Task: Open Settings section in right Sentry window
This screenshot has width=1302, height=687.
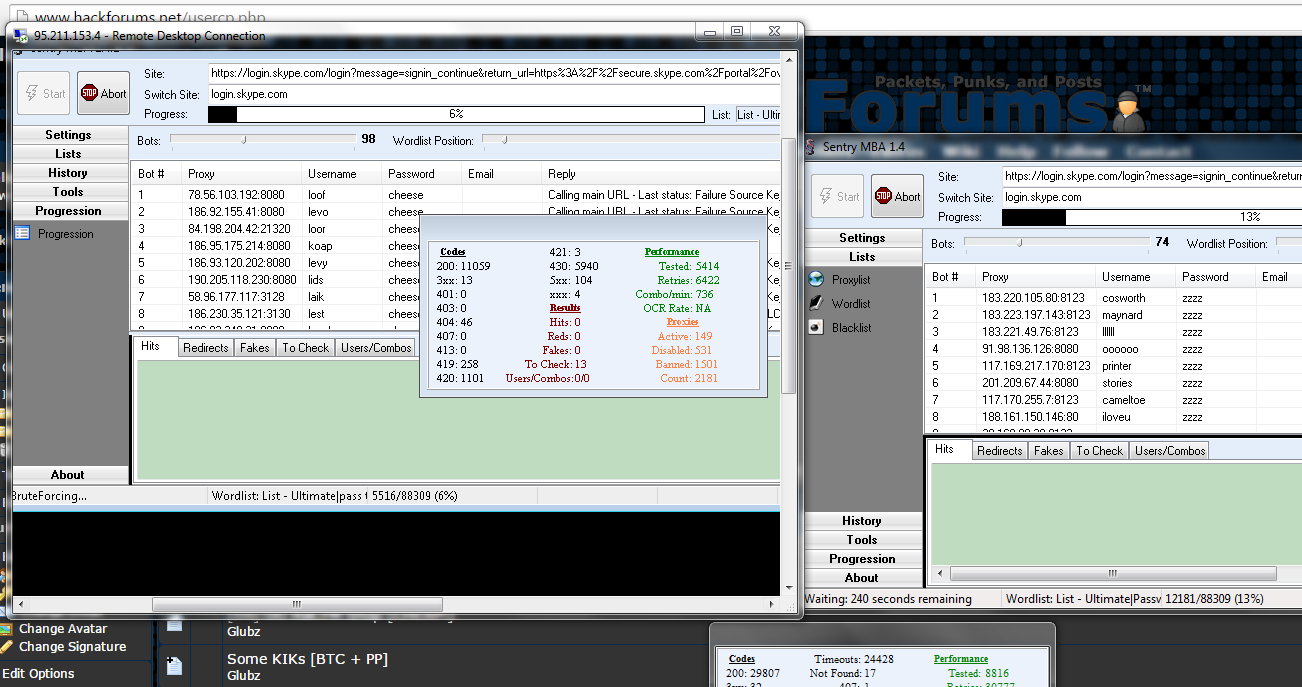Action: pos(862,238)
